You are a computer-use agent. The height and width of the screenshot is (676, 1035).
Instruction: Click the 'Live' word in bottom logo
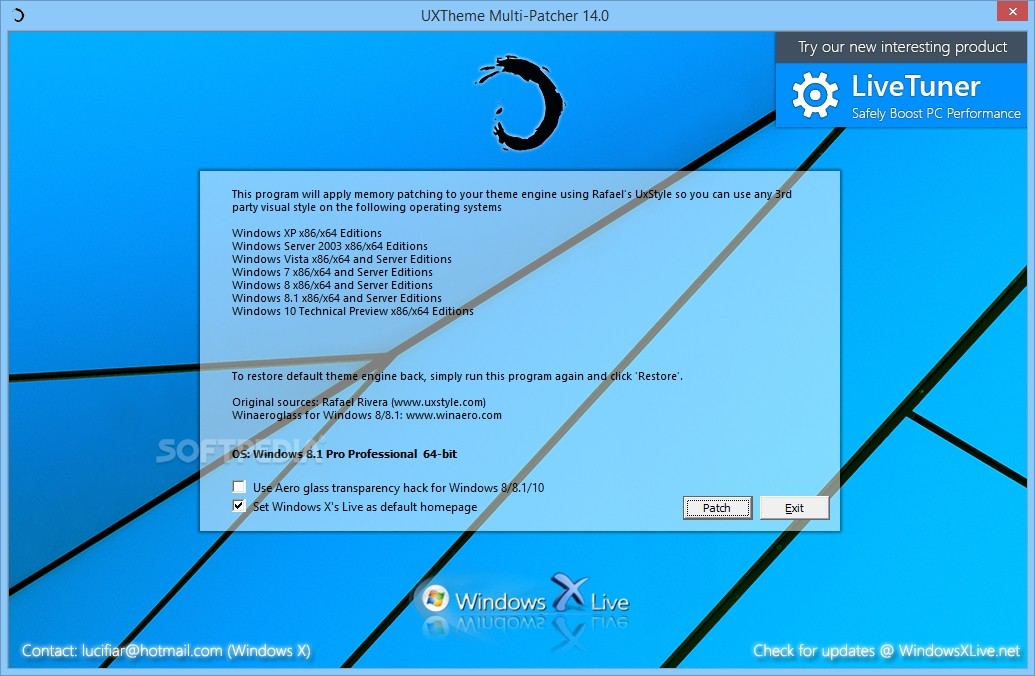(x=610, y=602)
